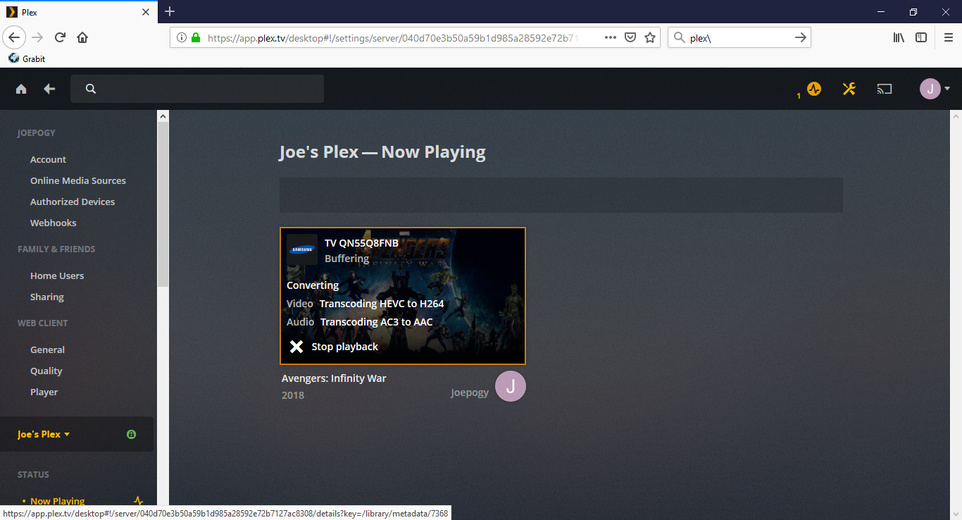Viewport: 962px width, 520px height.
Task: Click the Transcoding AC3 to AAC text
Action: (376, 322)
